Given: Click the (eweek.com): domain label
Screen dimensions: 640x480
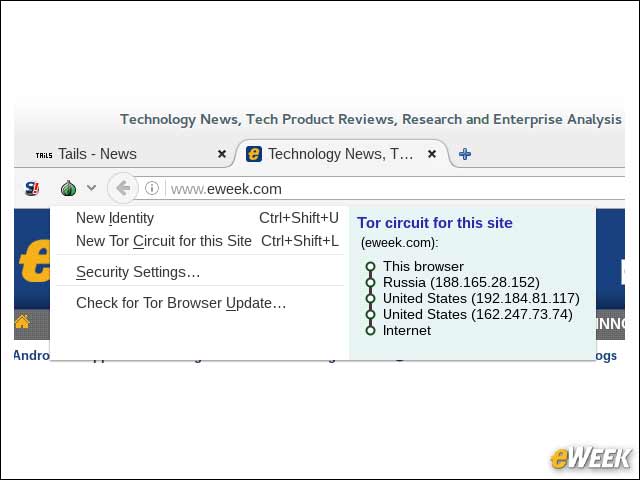Looking at the screenshot, I should pos(400,242).
